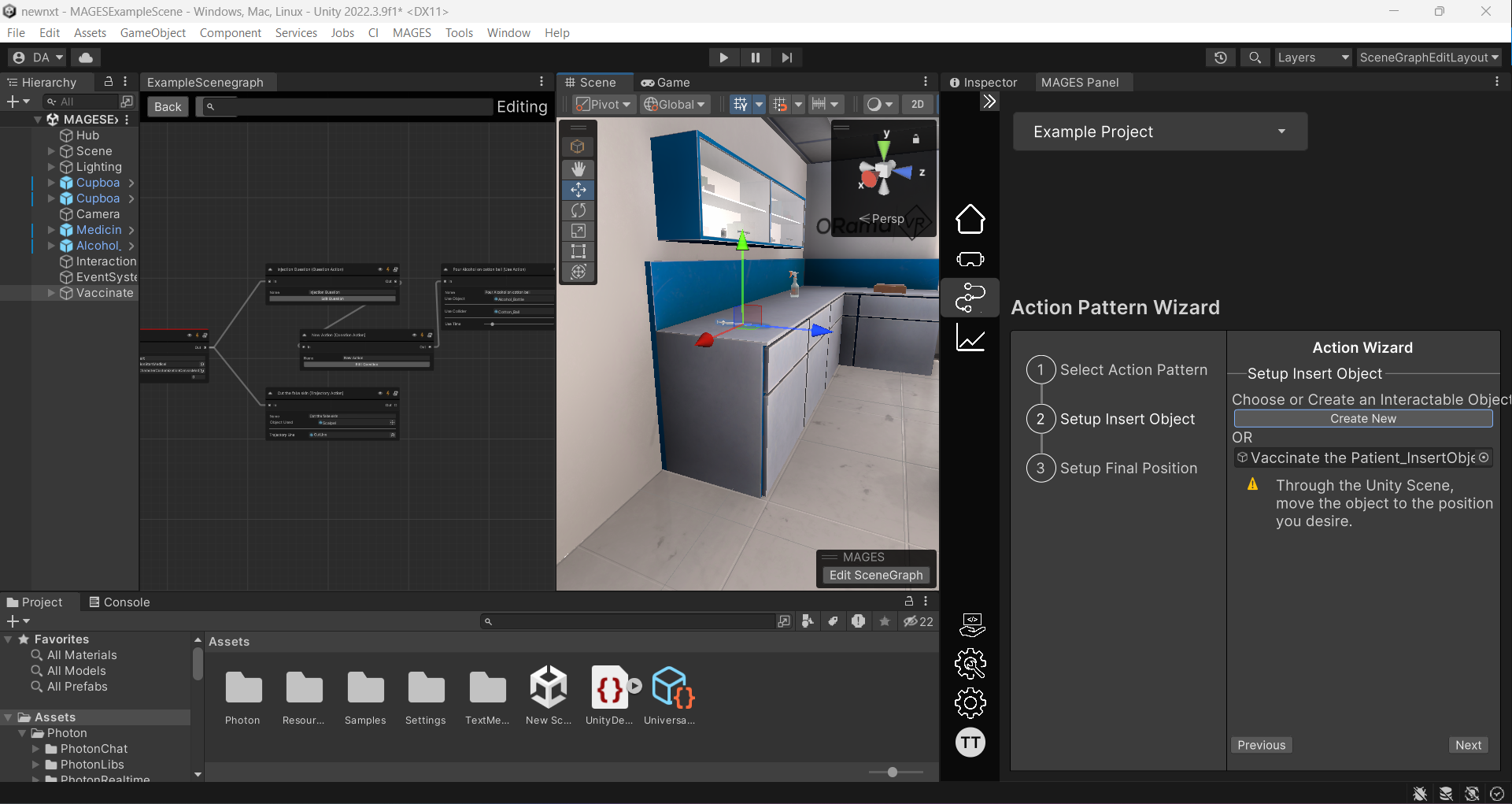Open the Pivot handle position dropdown
Screen dimensions: 1512x804
603,104
